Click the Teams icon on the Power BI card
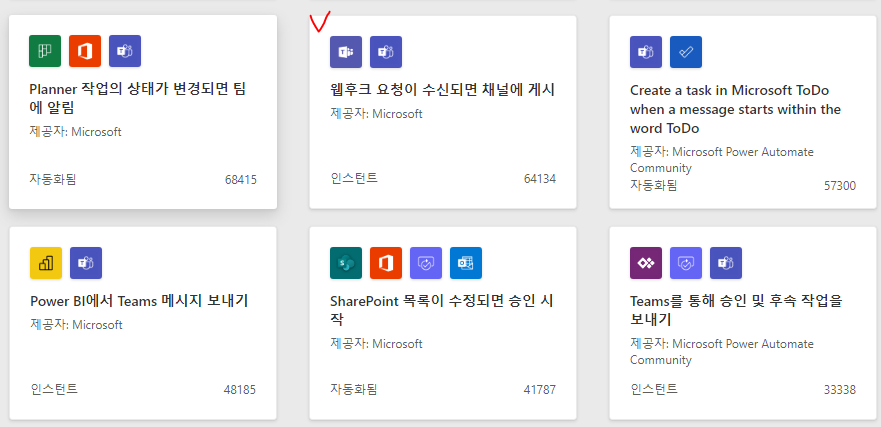The height and width of the screenshot is (427, 881). [x=86, y=263]
